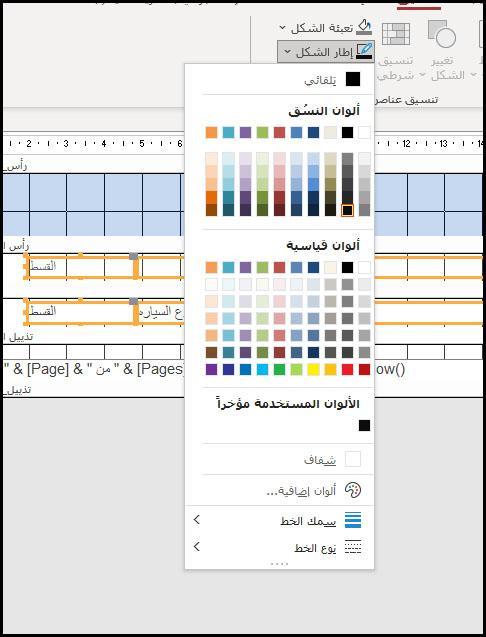Select the Page expression text box
This screenshot has height=637, width=486.
(93, 369)
